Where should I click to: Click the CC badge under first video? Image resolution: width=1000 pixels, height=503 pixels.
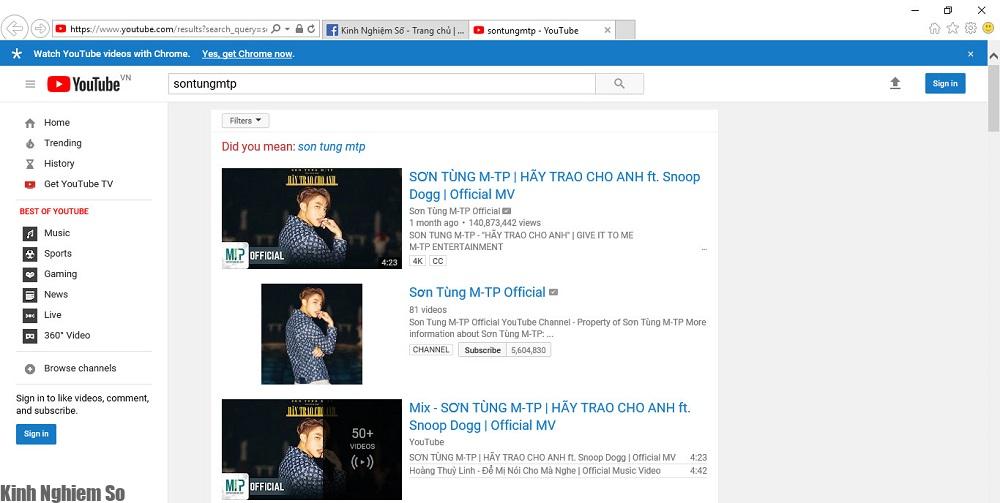pyautogui.click(x=438, y=261)
